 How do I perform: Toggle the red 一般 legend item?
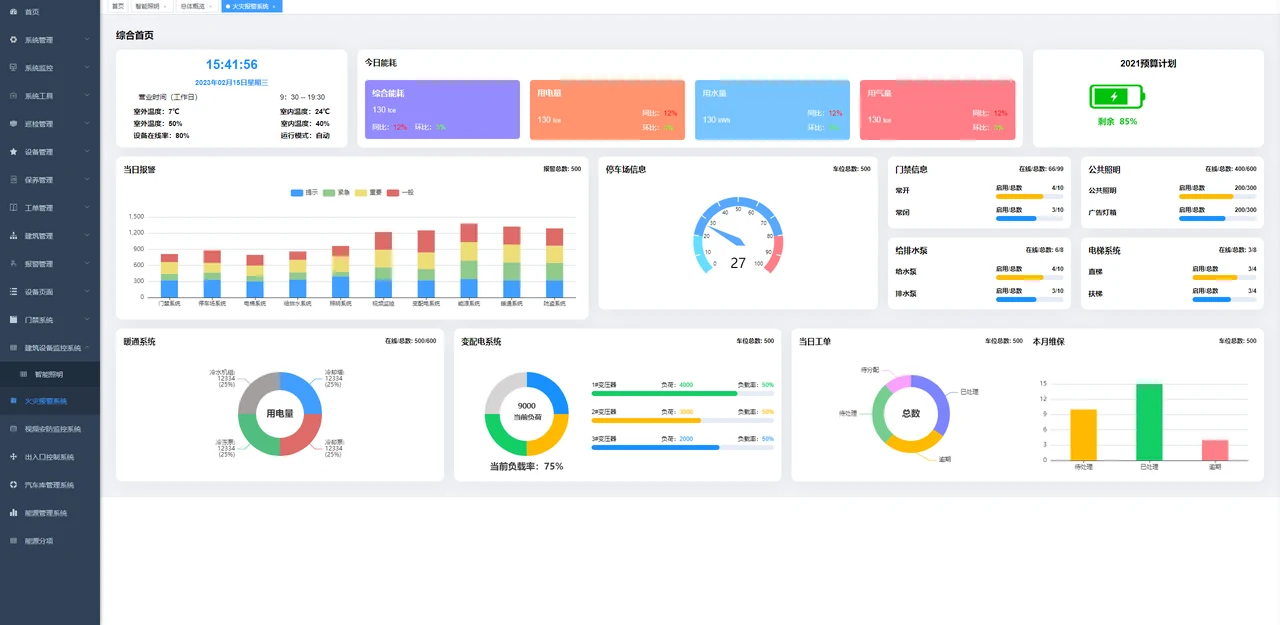tap(400, 192)
